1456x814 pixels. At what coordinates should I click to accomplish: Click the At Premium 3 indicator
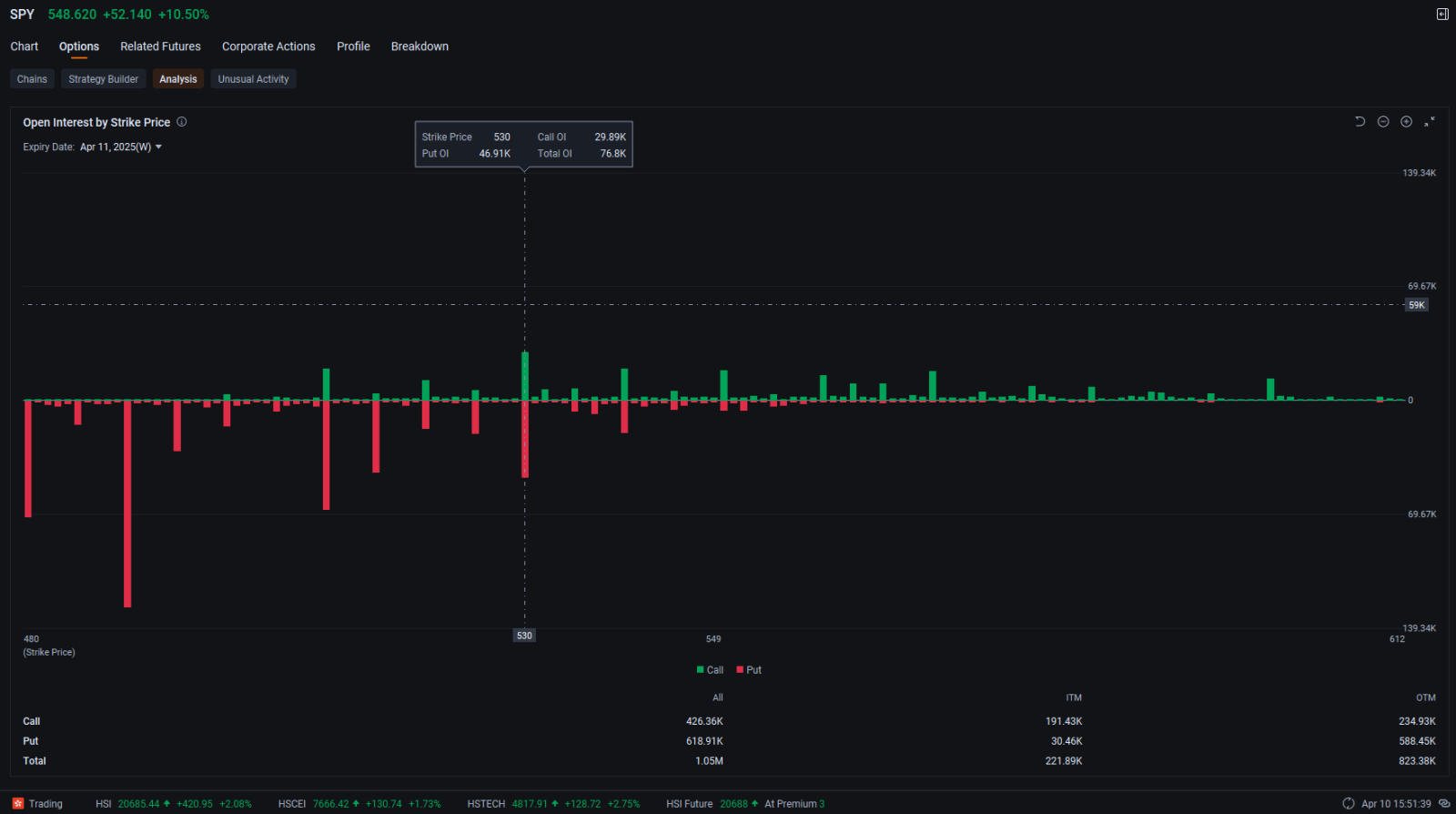click(x=794, y=804)
